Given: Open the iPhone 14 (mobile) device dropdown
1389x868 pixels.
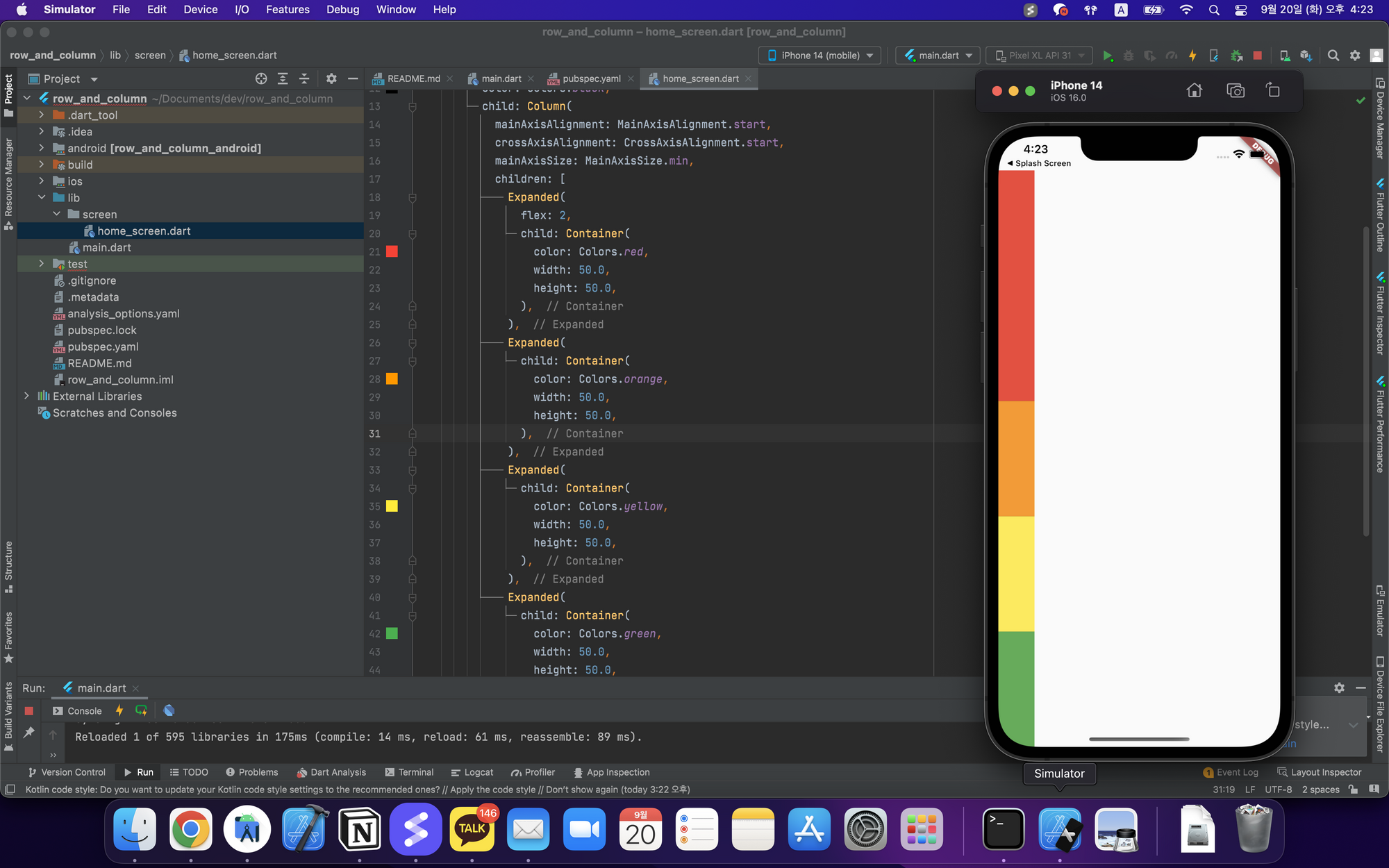Looking at the screenshot, I should 820,56.
